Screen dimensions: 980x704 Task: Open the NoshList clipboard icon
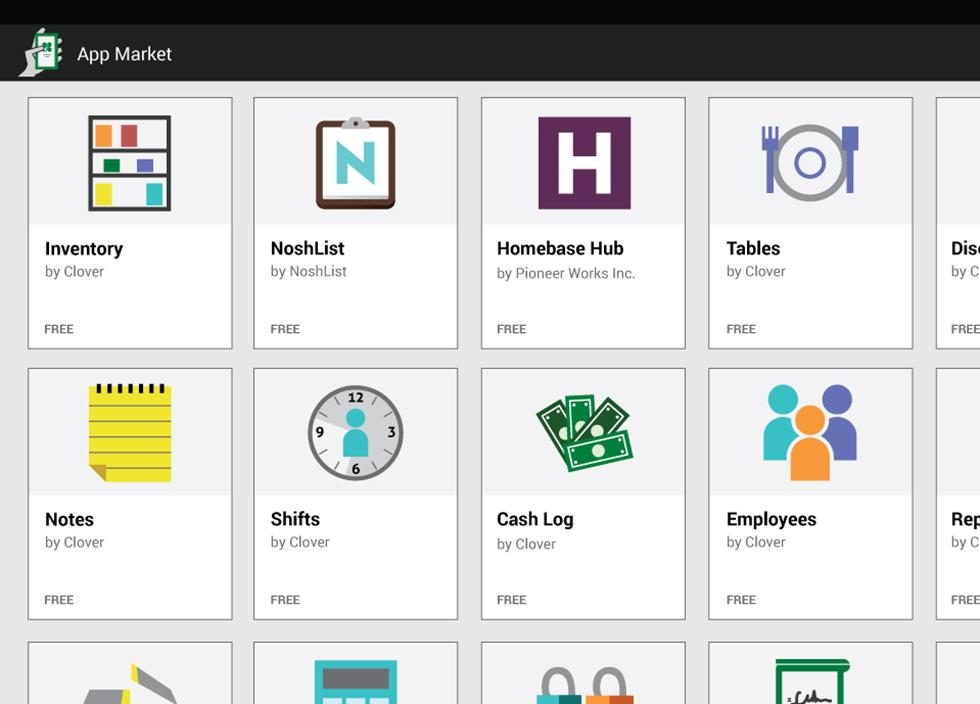356,163
